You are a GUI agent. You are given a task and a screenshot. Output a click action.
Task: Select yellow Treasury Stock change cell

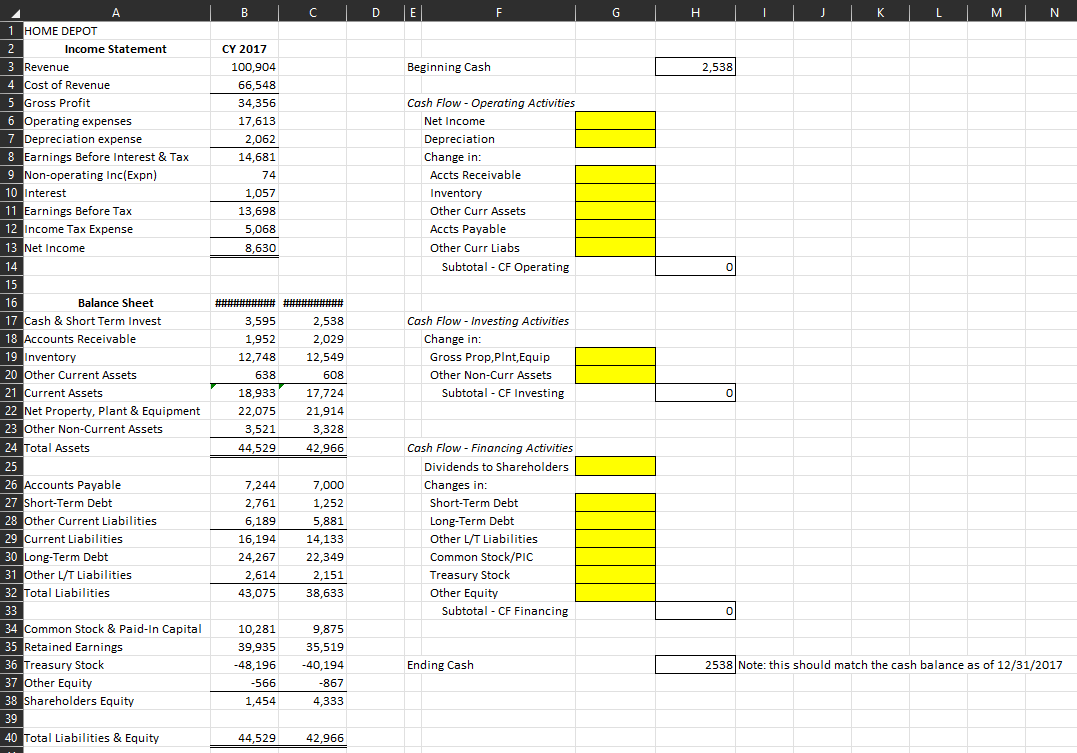(x=615, y=574)
